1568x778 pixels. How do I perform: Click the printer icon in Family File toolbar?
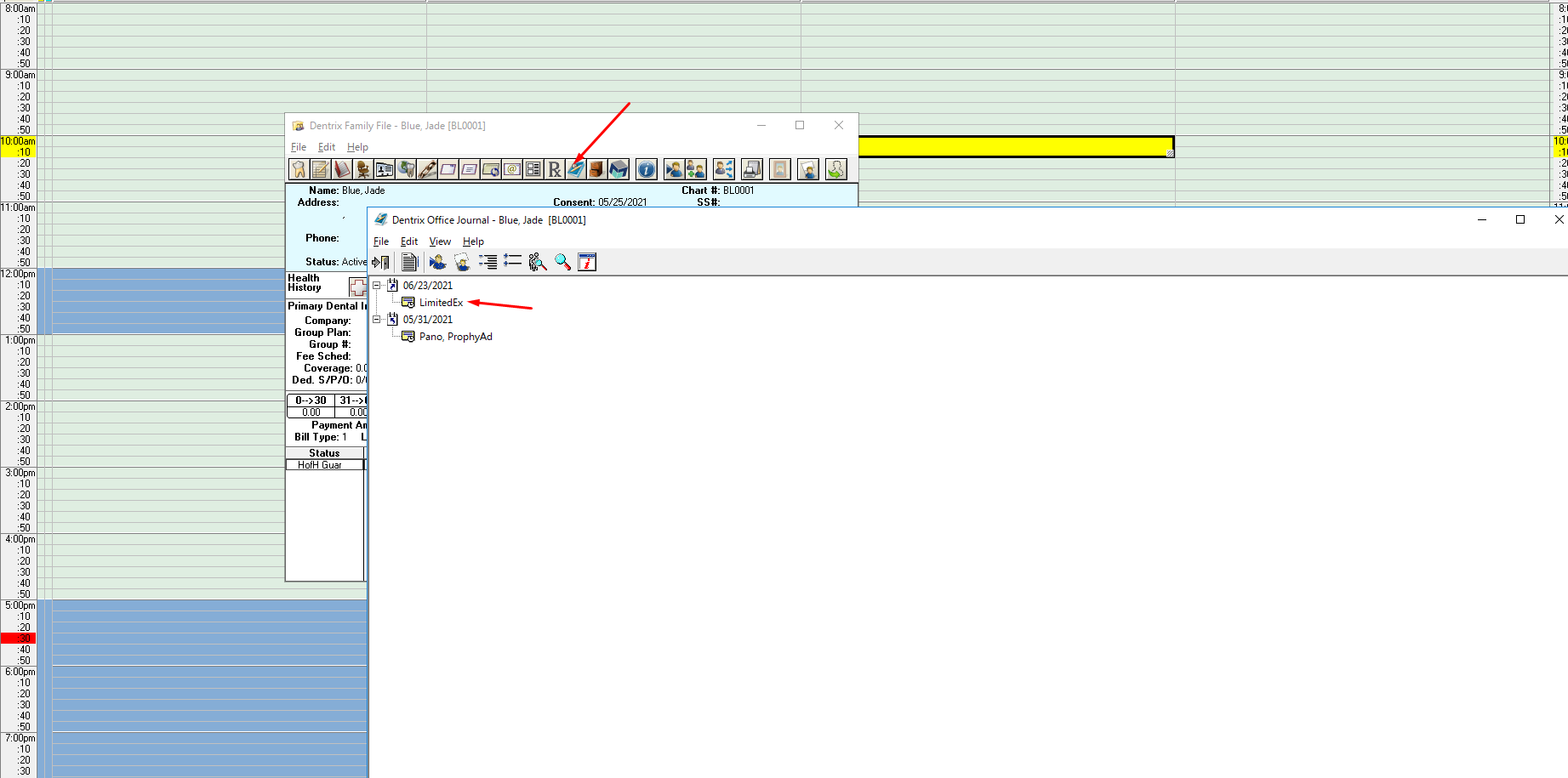coord(752,169)
